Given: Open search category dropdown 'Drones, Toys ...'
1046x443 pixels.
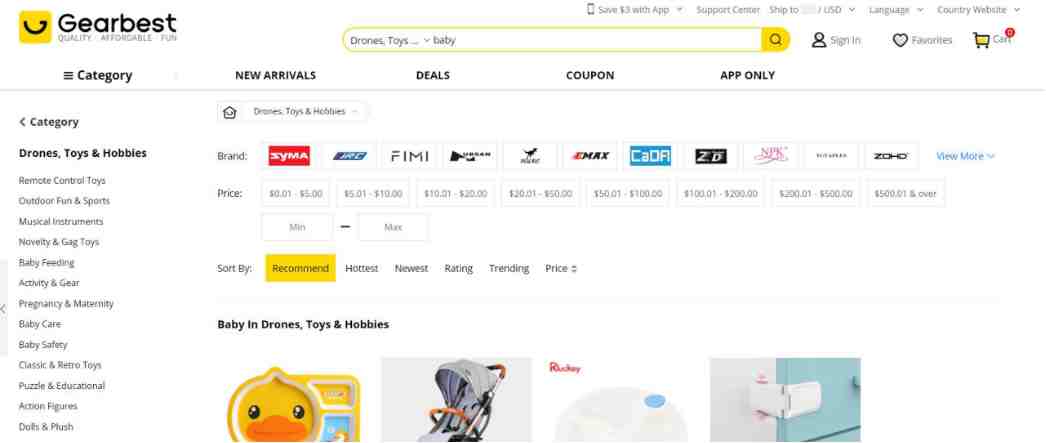Looking at the screenshot, I should point(389,41).
